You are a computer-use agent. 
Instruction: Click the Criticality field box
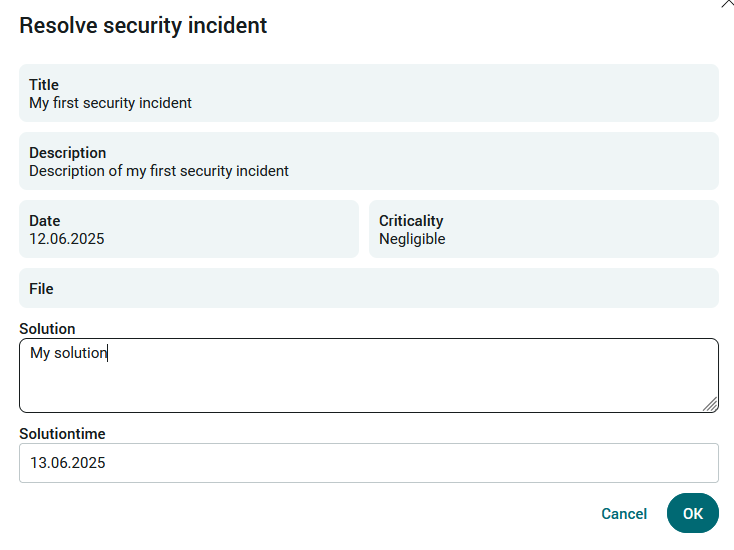pyautogui.click(x=544, y=229)
